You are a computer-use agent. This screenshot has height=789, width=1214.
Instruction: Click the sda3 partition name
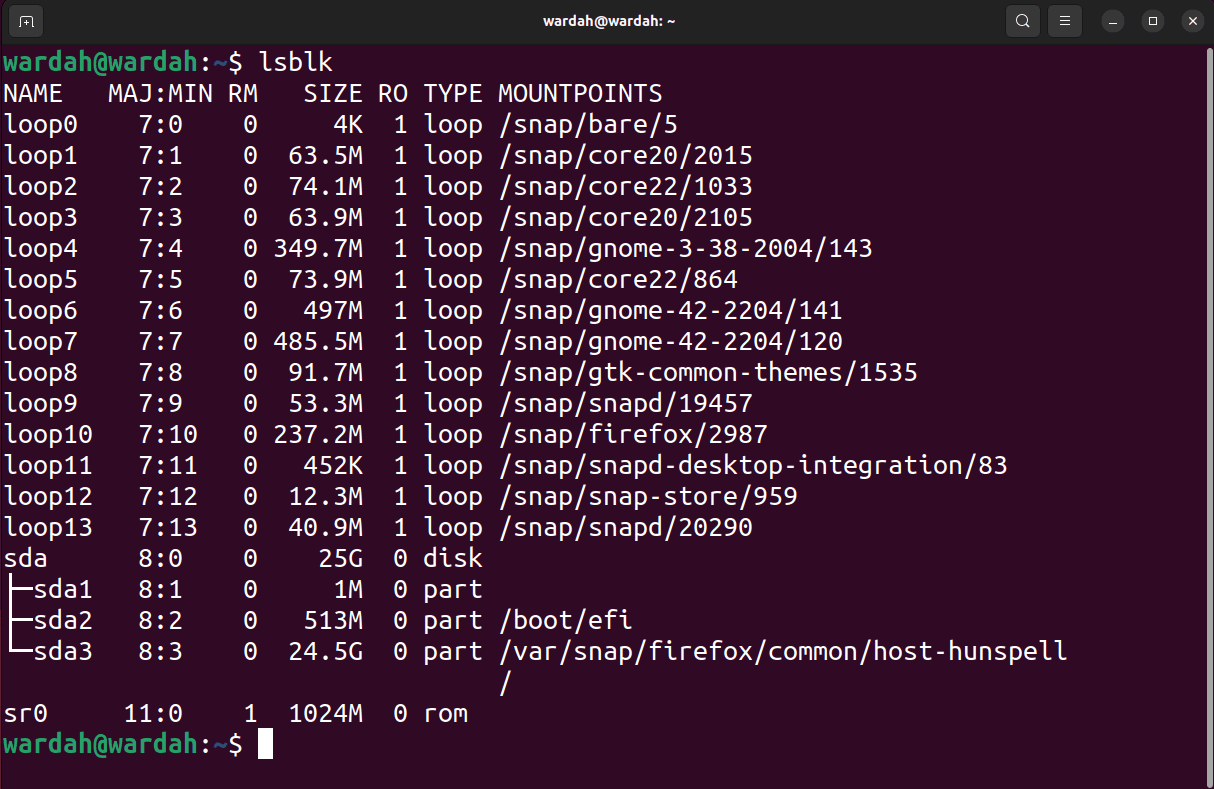coord(63,651)
